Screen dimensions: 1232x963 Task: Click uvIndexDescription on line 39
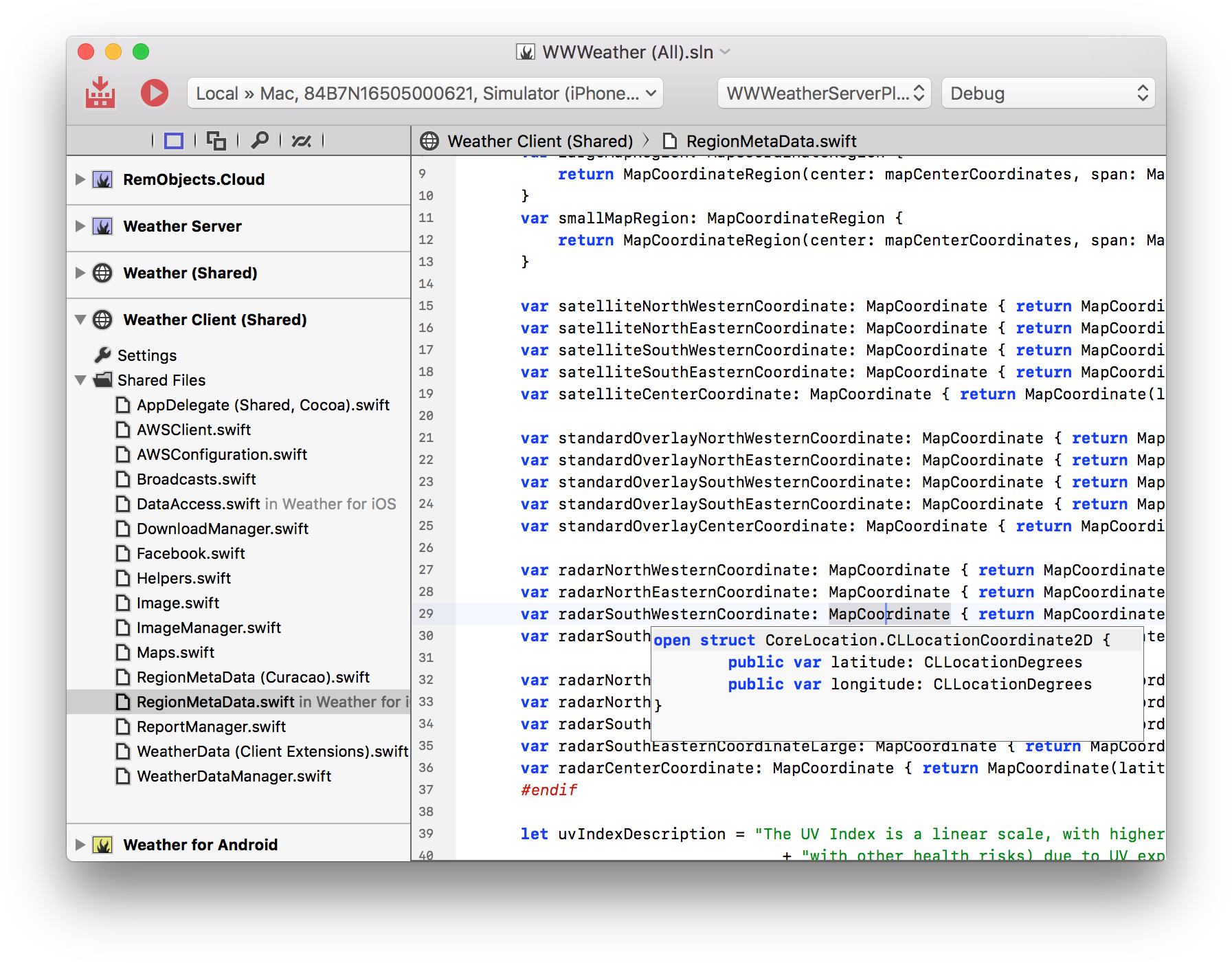[x=642, y=834]
